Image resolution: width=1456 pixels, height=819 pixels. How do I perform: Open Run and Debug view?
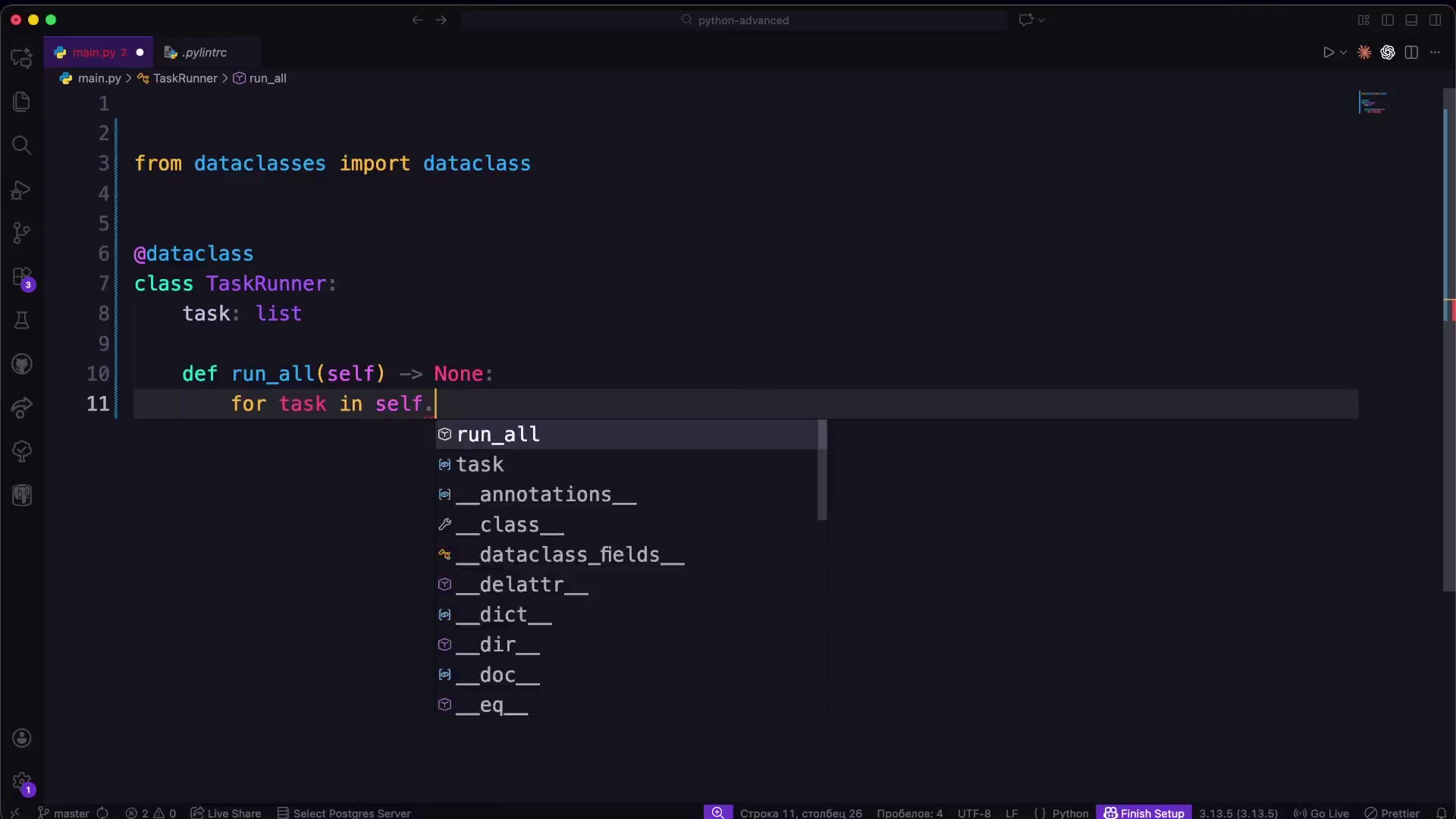point(22,190)
